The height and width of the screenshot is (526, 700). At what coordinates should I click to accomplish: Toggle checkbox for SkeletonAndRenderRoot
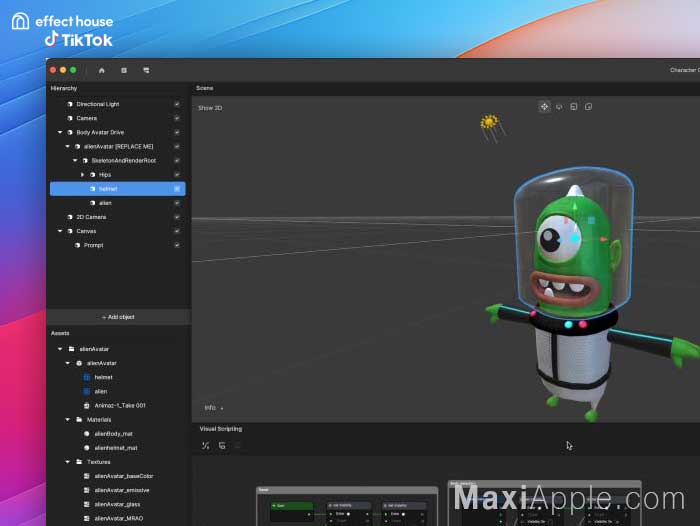[x=177, y=160]
